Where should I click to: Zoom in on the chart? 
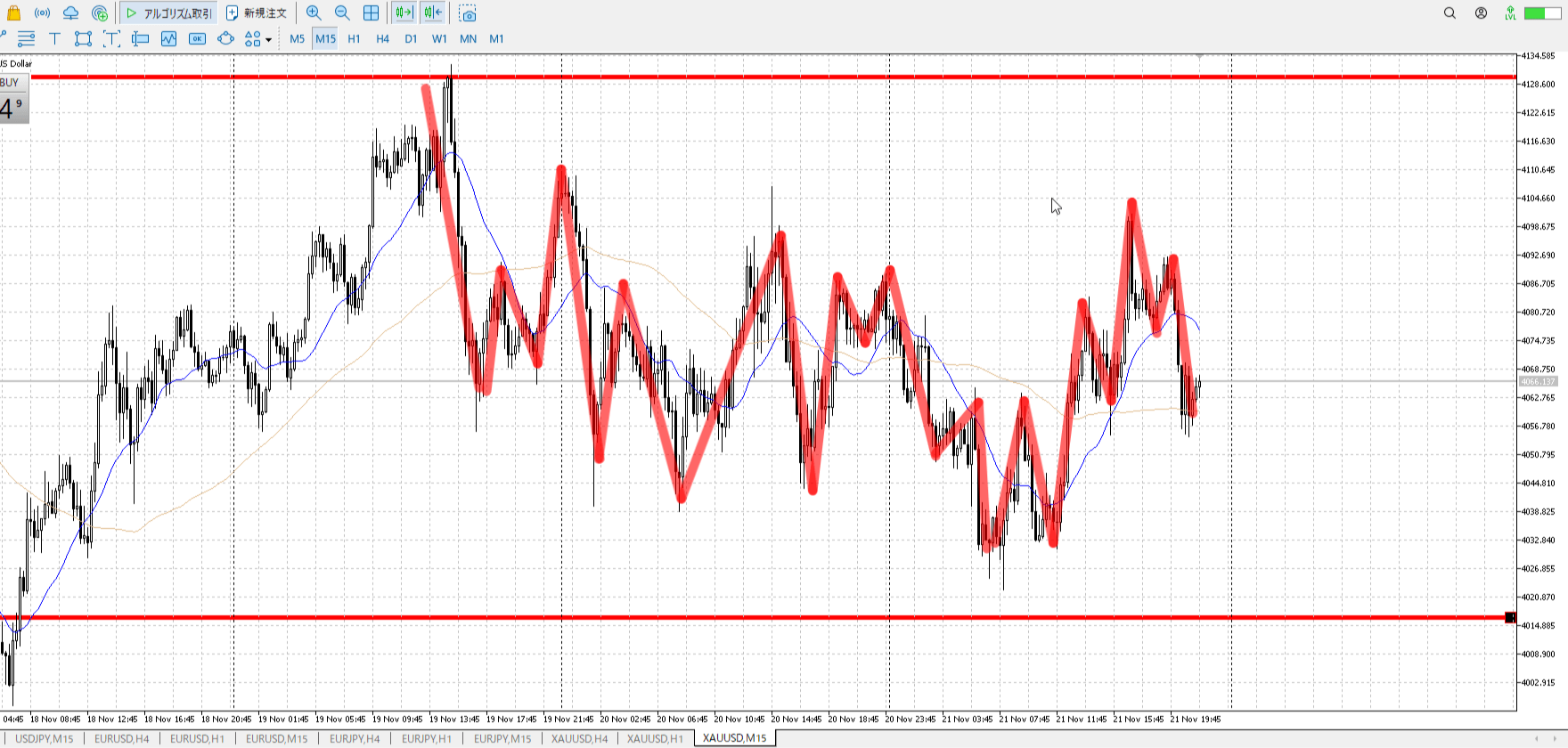tap(314, 13)
